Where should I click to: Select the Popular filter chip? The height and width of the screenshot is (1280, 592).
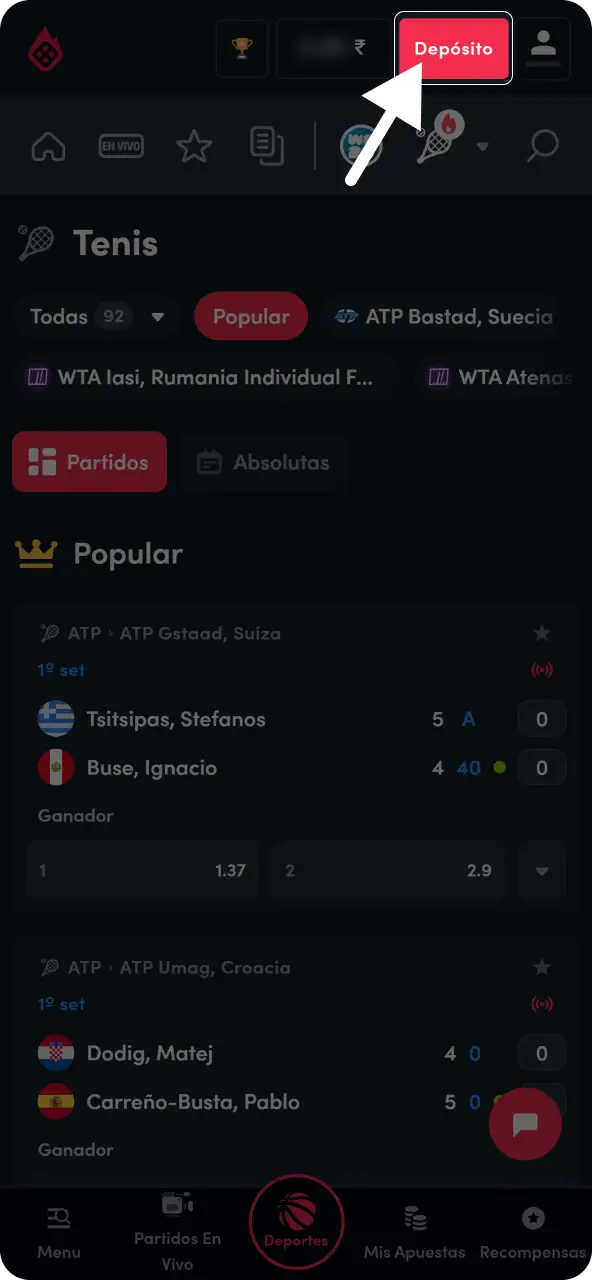click(251, 317)
